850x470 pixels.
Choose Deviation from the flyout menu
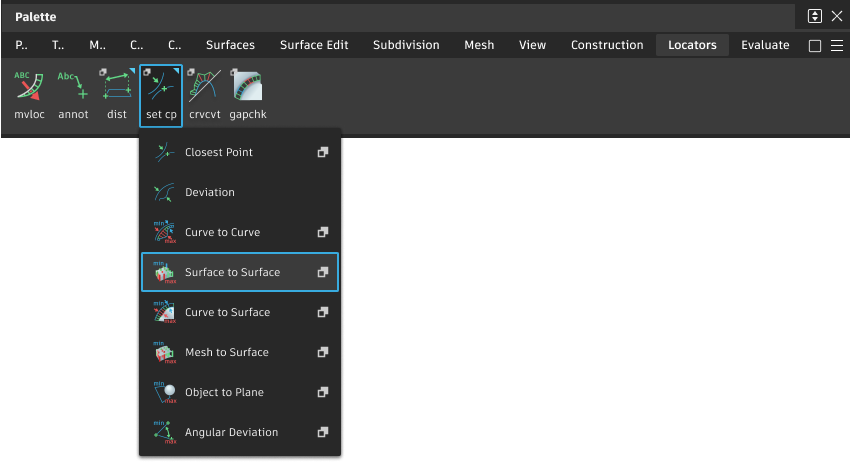tap(210, 192)
